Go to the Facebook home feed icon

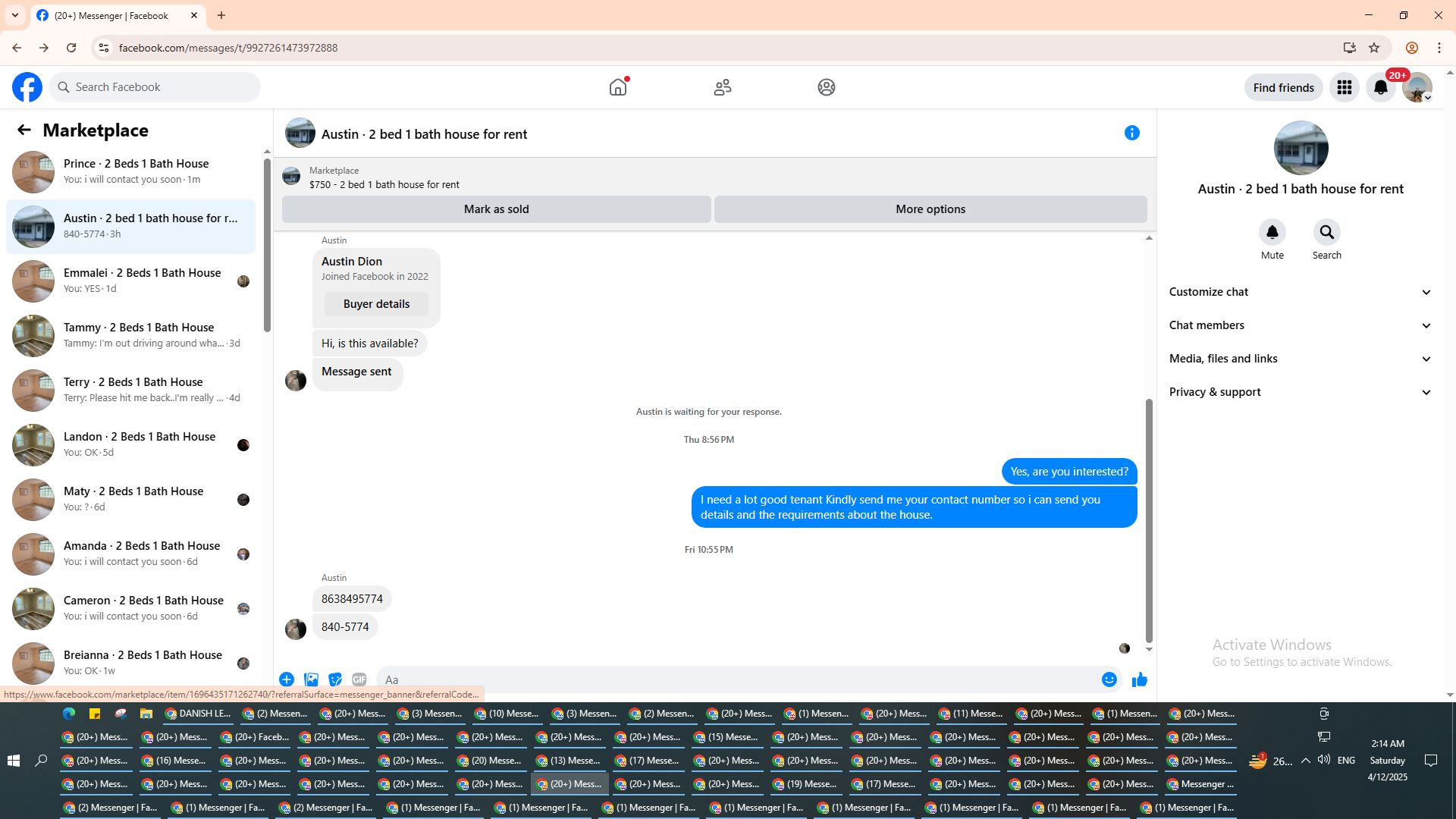[618, 87]
